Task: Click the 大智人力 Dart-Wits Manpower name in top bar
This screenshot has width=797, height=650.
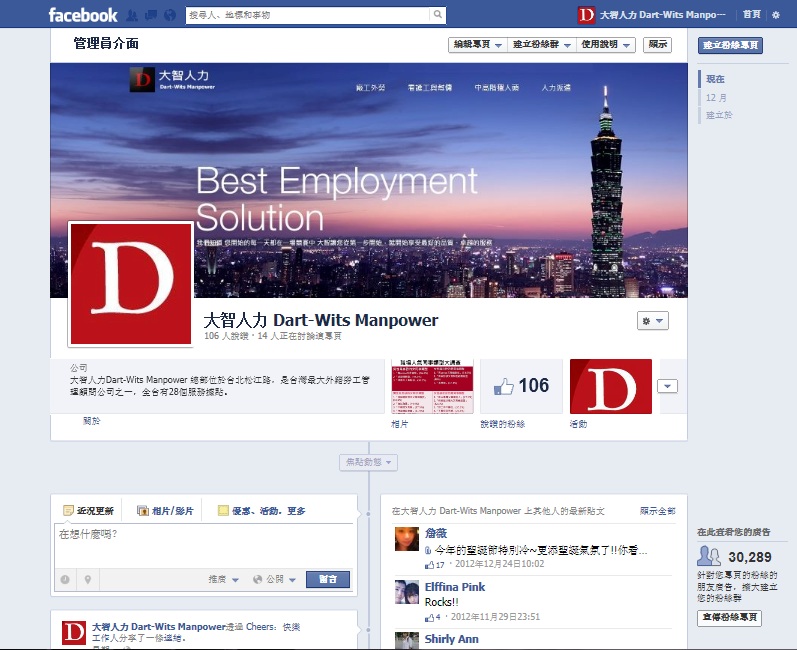Action: coord(662,15)
